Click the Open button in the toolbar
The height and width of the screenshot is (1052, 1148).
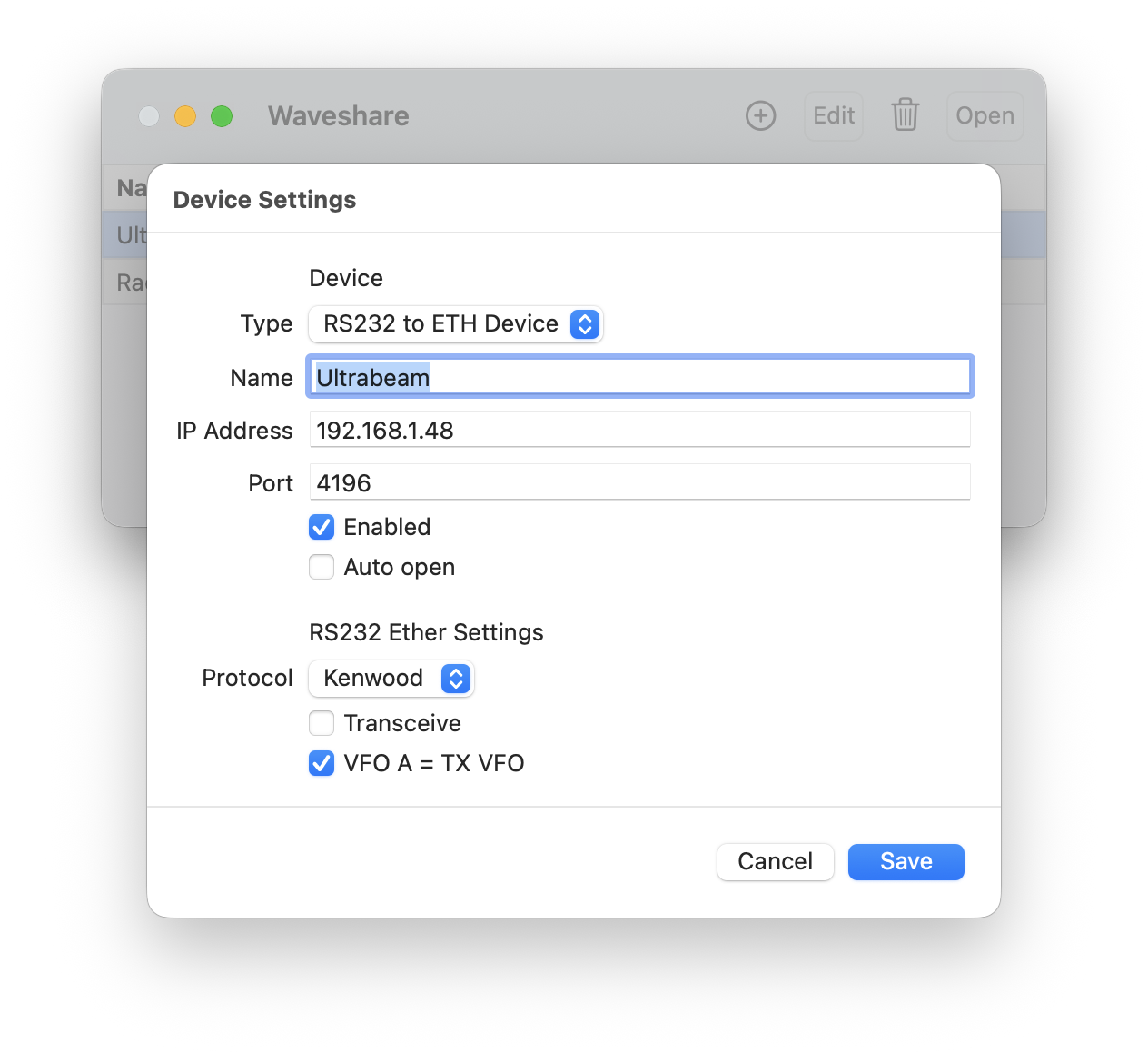(985, 115)
